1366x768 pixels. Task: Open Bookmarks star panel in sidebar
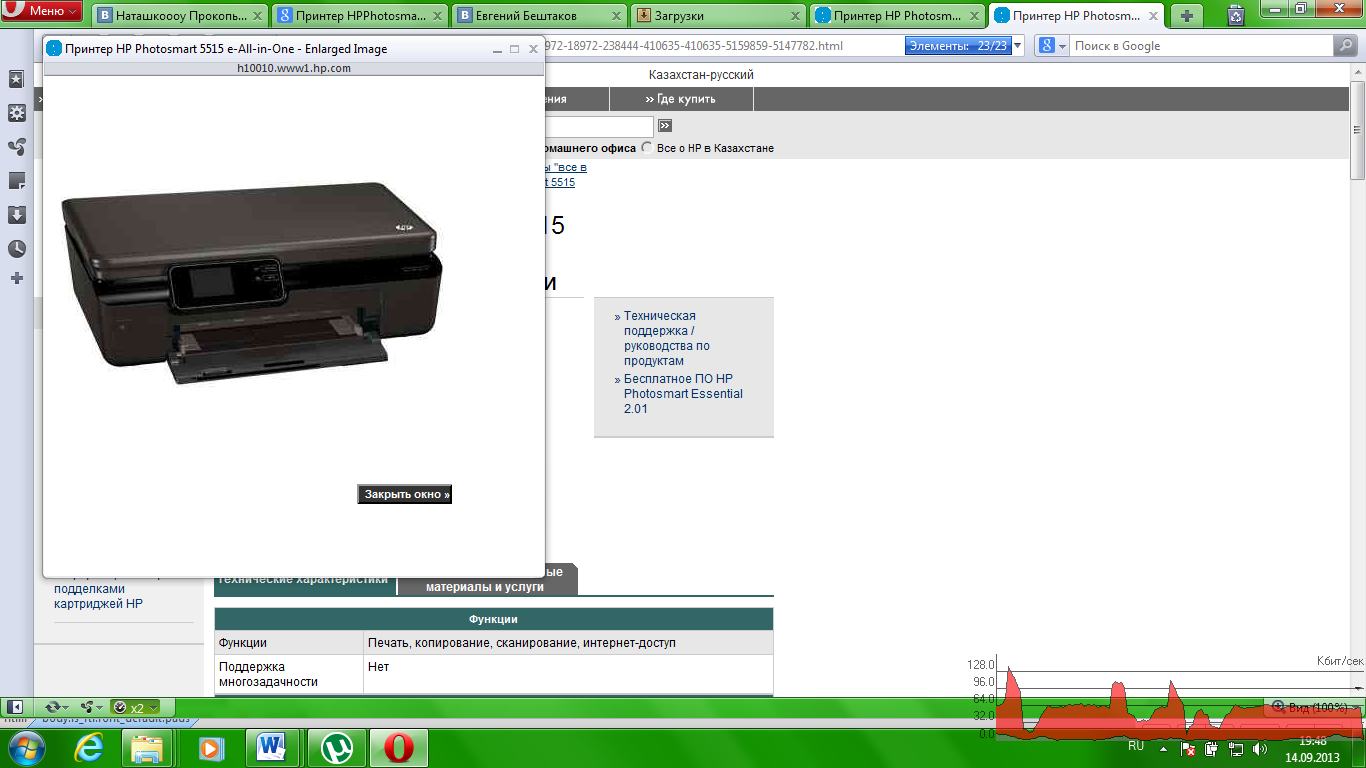[17, 79]
